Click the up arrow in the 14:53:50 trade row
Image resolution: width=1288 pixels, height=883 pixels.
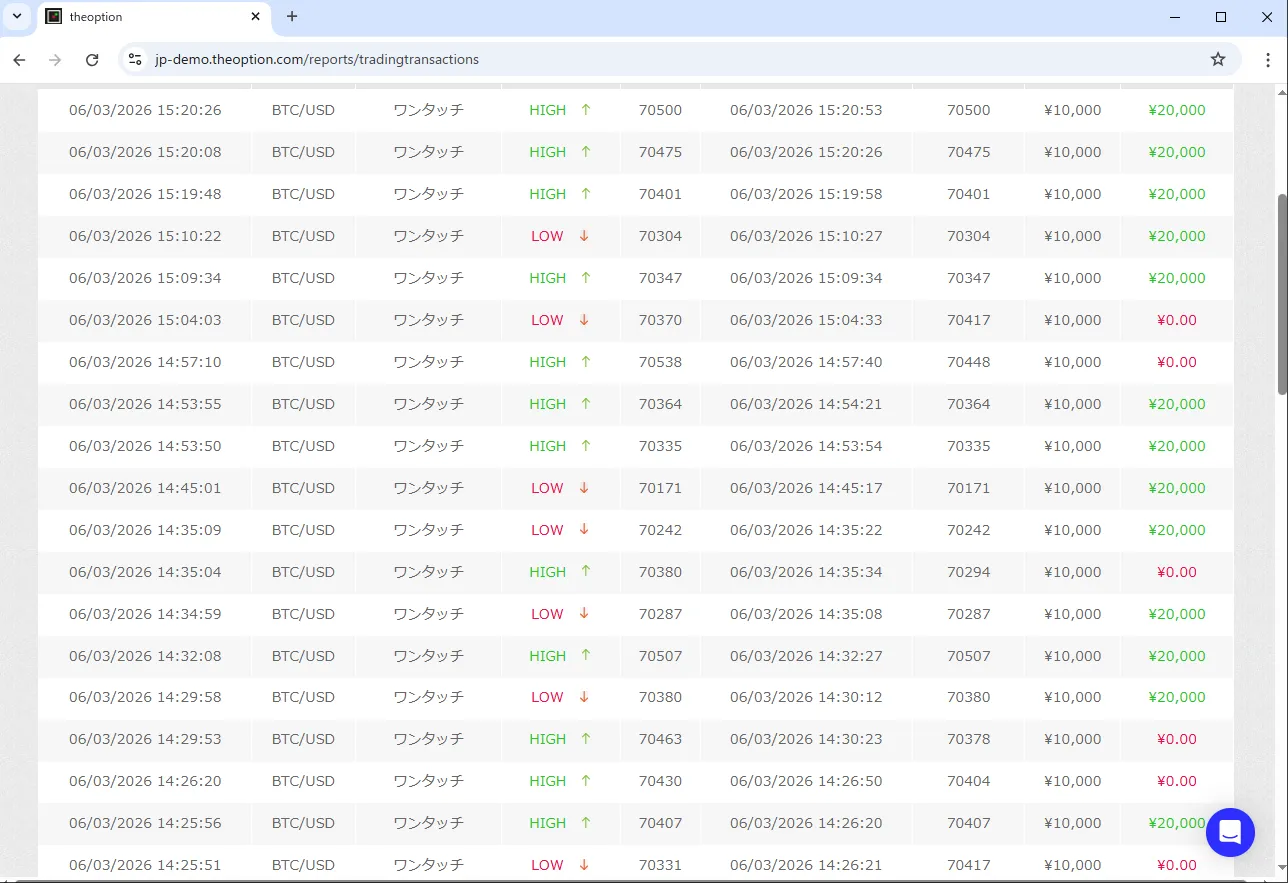coord(586,446)
